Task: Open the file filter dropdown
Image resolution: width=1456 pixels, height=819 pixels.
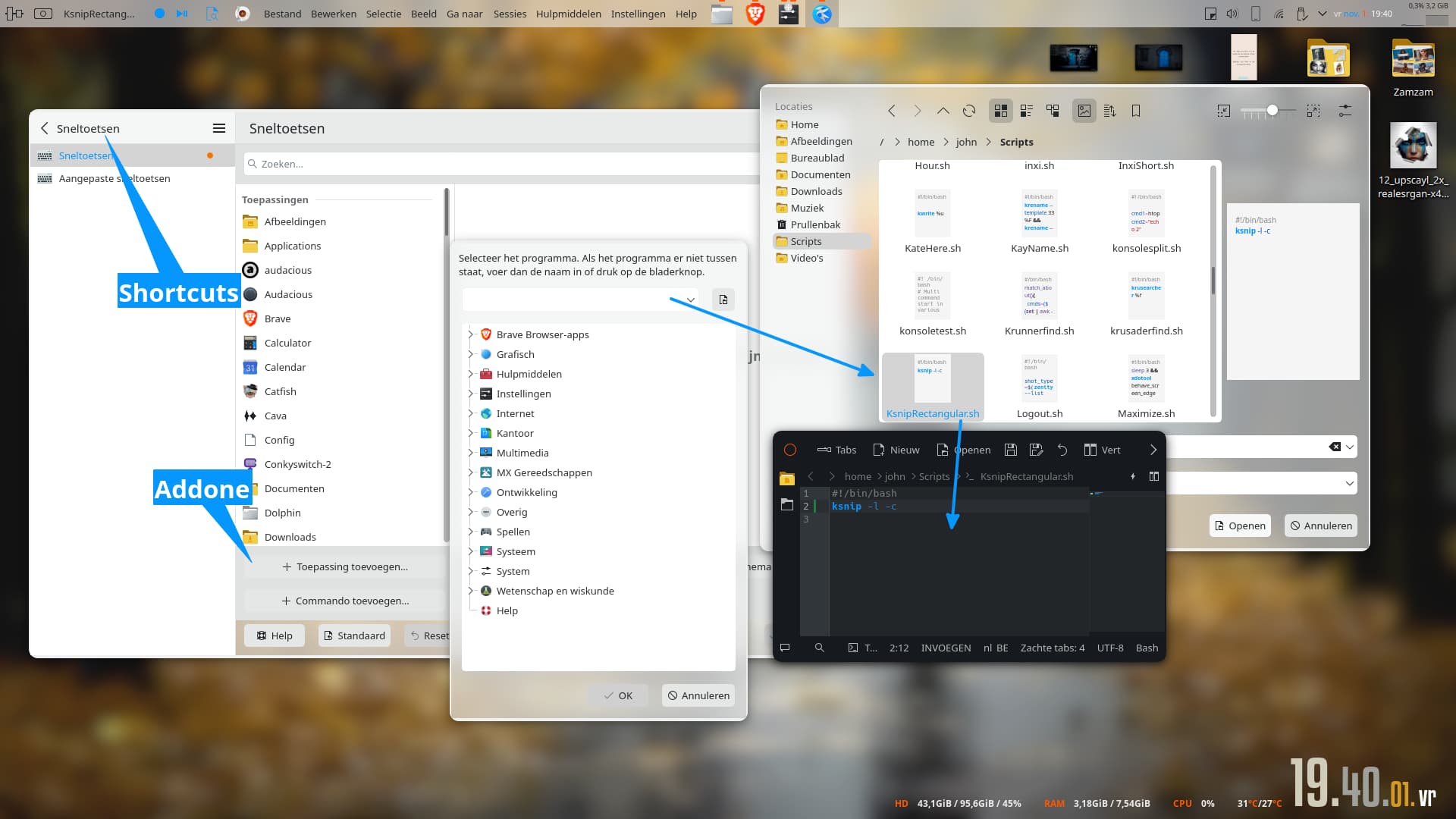Action: click(1350, 483)
